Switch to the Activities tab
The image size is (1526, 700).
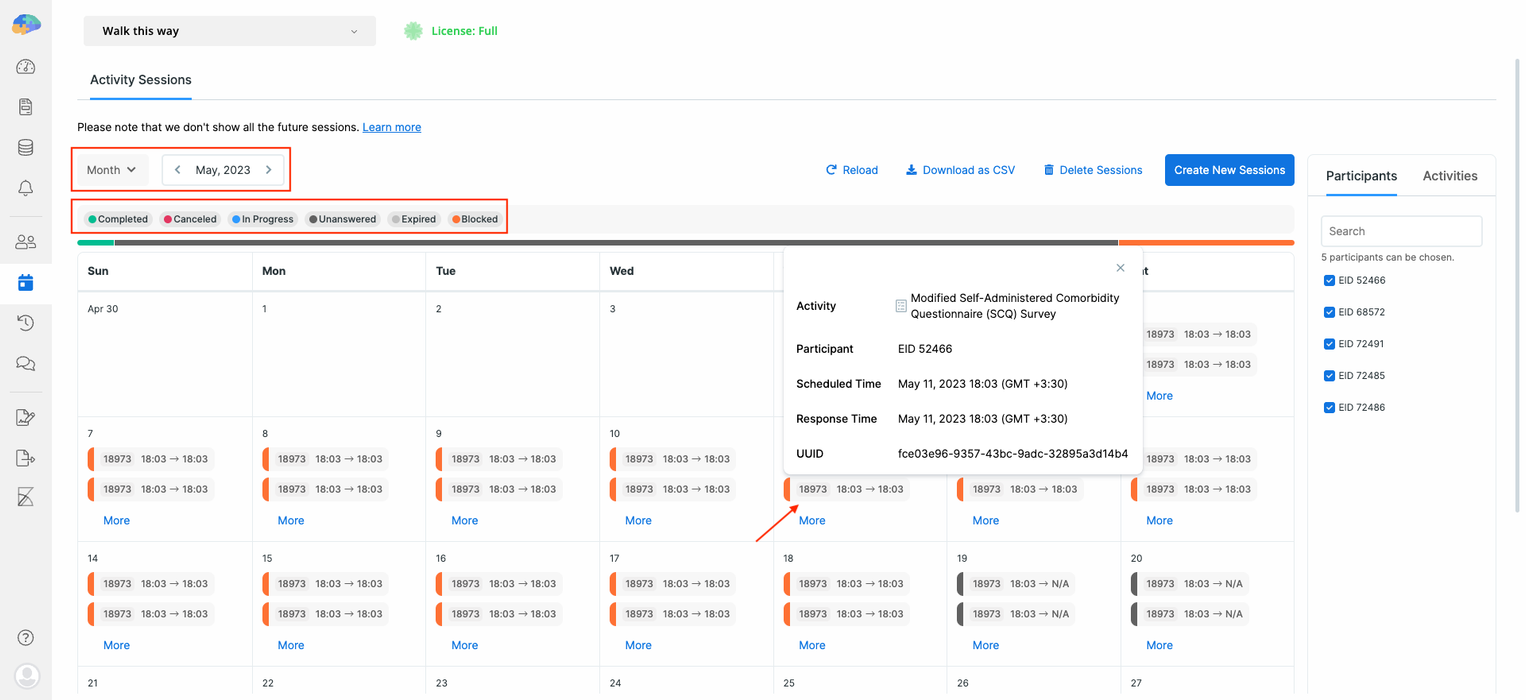(x=1450, y=175)
